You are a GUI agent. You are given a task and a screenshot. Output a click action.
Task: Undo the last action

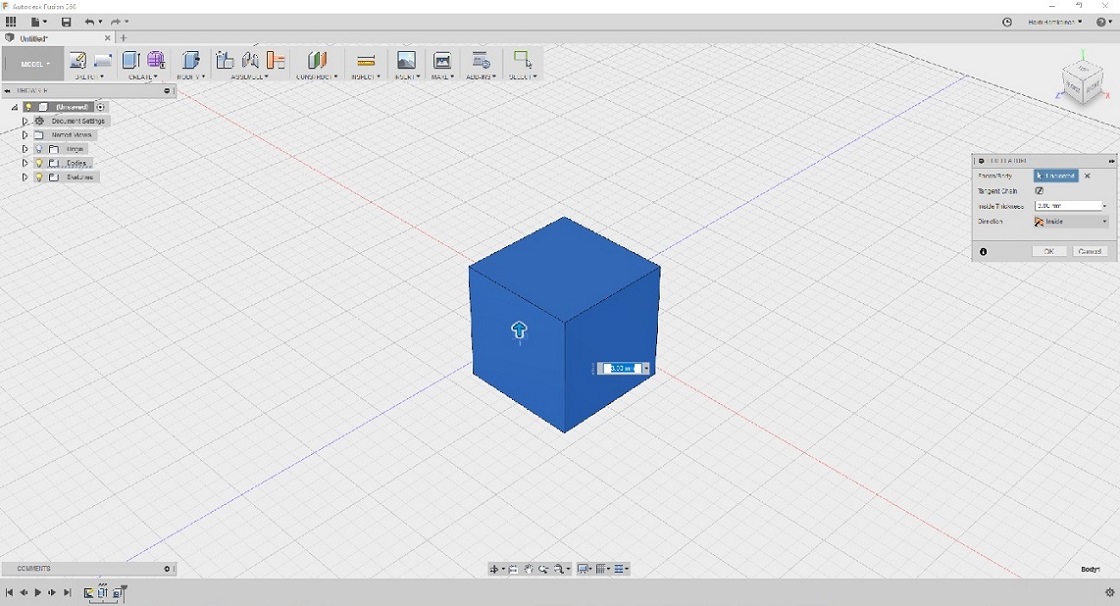pos(89,22)
